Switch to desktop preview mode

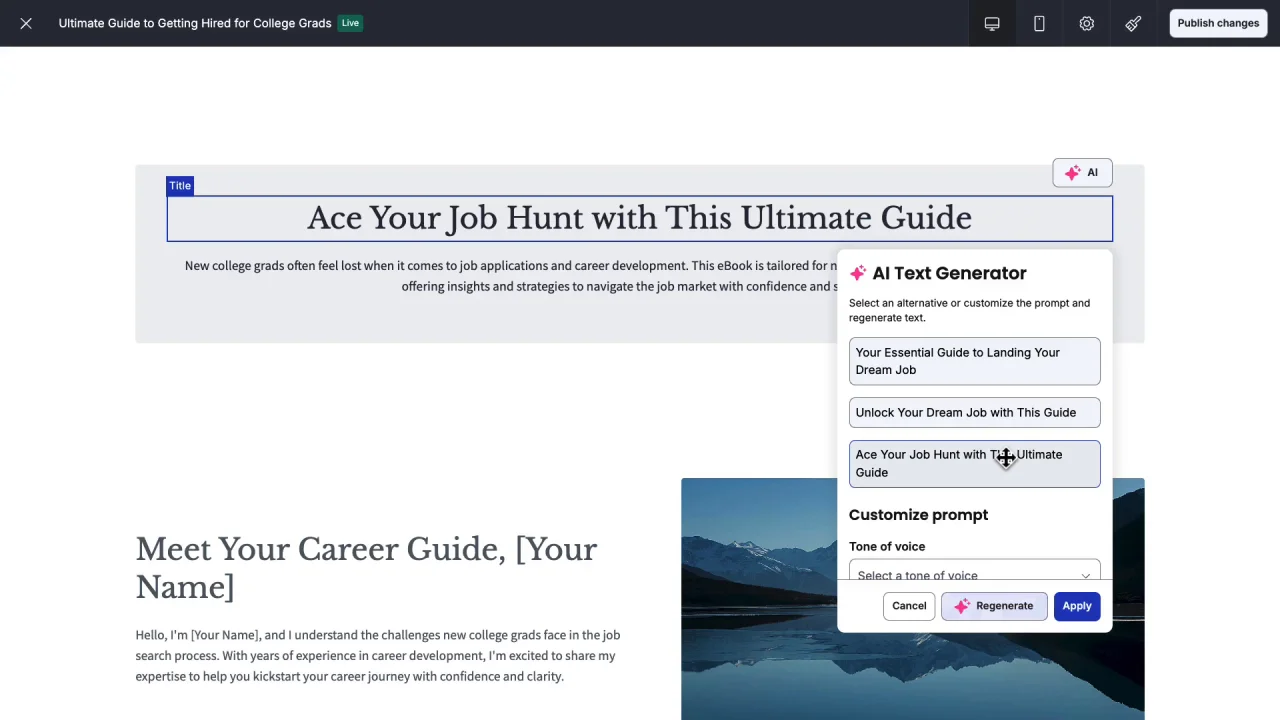tap(991, 23)
